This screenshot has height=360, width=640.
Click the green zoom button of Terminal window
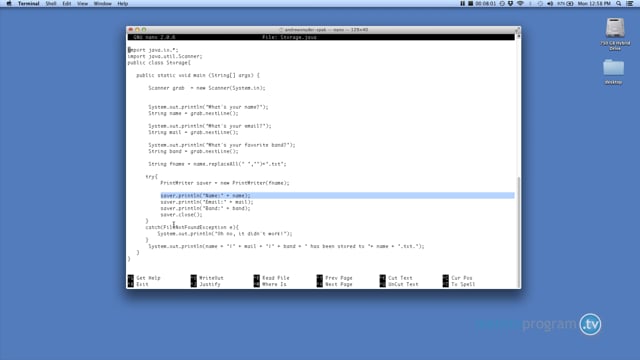(x=144, y=29)
